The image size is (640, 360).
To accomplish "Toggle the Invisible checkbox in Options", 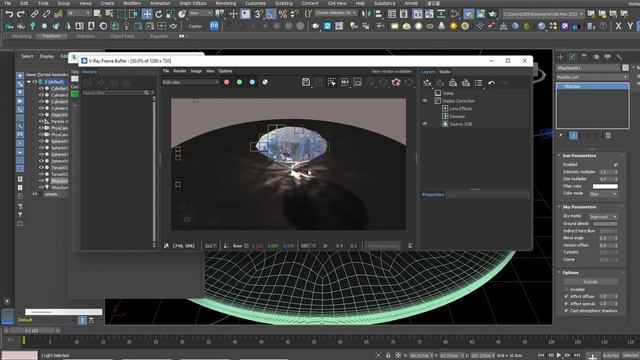I will (566, 289).
